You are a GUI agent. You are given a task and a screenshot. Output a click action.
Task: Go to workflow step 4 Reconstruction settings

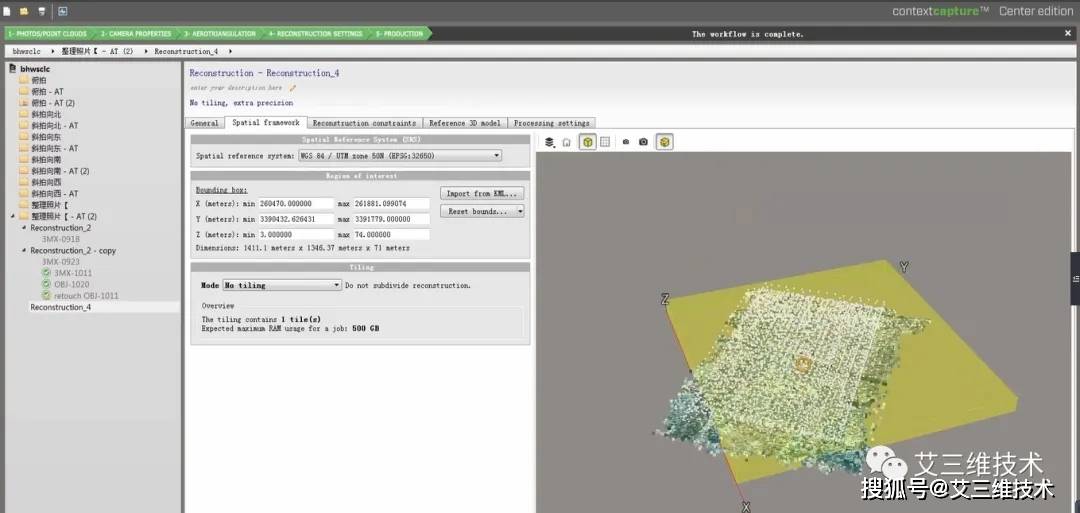coord(315,33)
